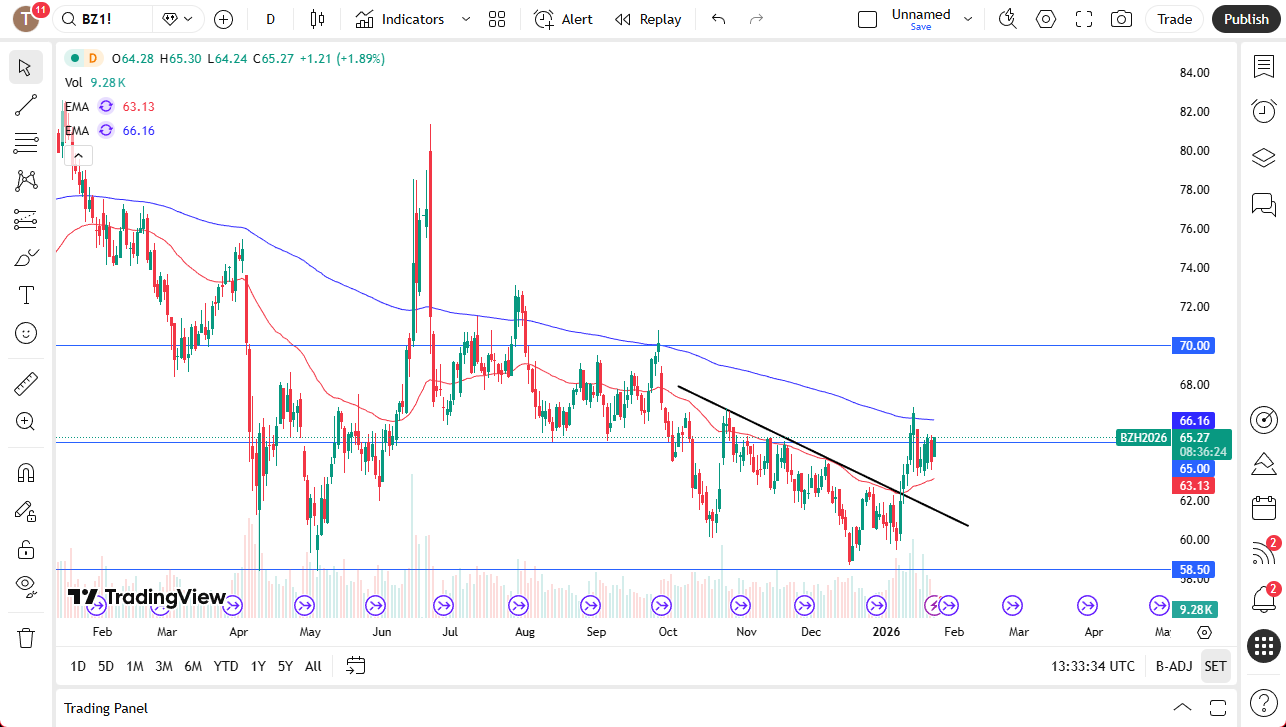The height and width of the screenshot is (727, 1286).
Task: Toggle magnet mode for drawings
Action: pos(26,472)
